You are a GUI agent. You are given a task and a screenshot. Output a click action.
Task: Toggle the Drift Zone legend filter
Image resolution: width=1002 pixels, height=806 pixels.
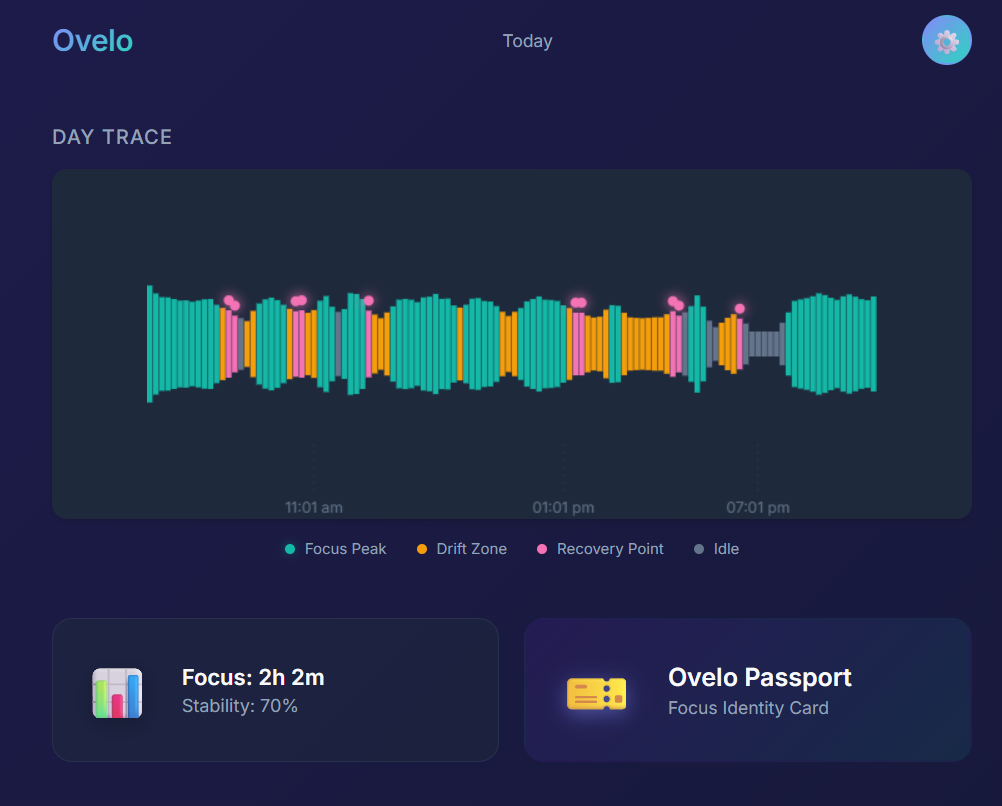(x=461, y=548)
